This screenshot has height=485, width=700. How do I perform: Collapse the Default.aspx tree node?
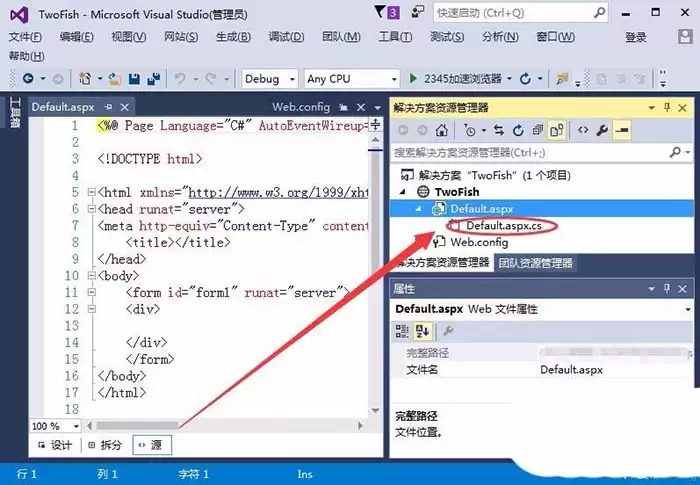418,209
